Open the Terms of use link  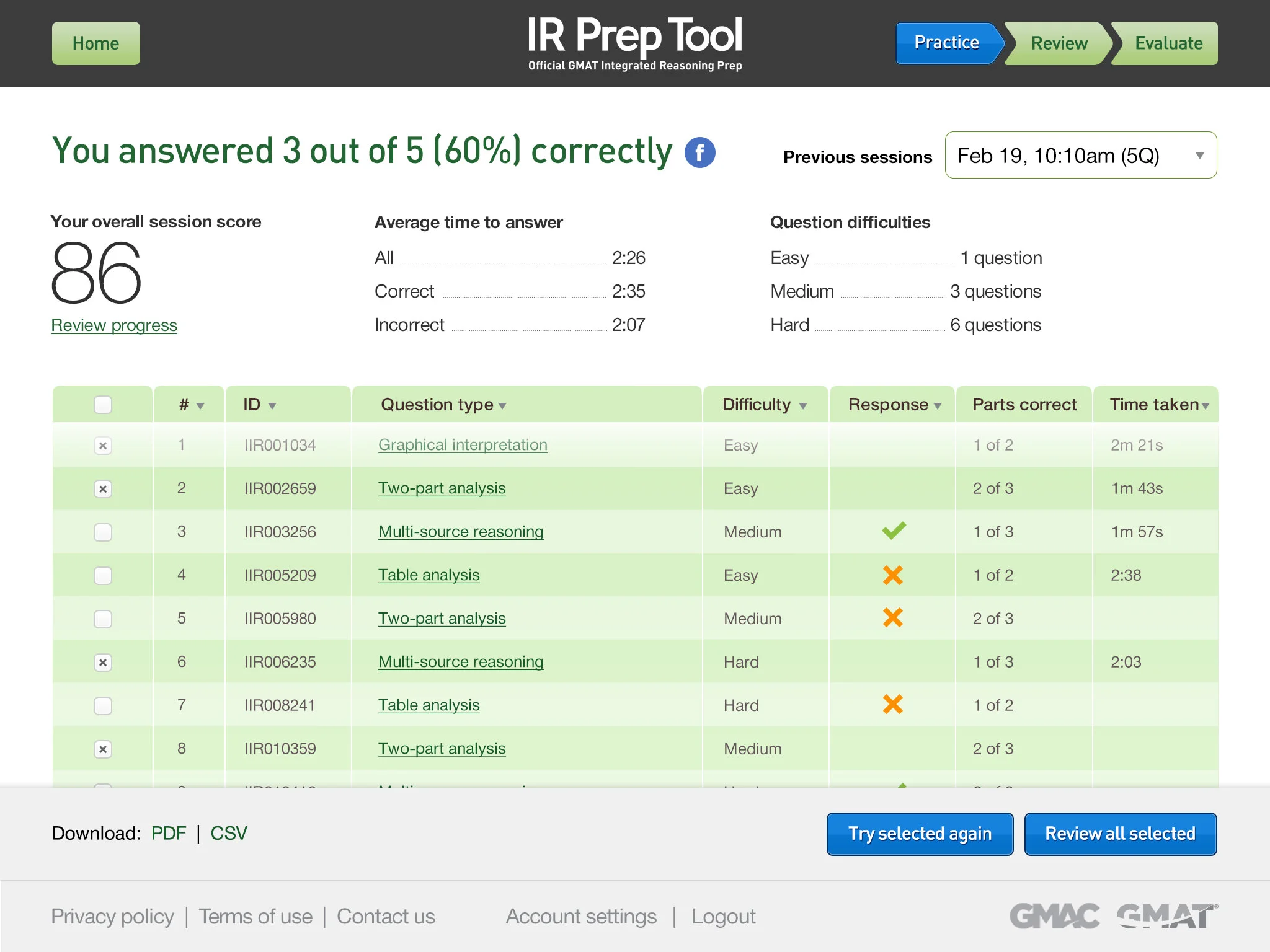click(x=255, y=917)
